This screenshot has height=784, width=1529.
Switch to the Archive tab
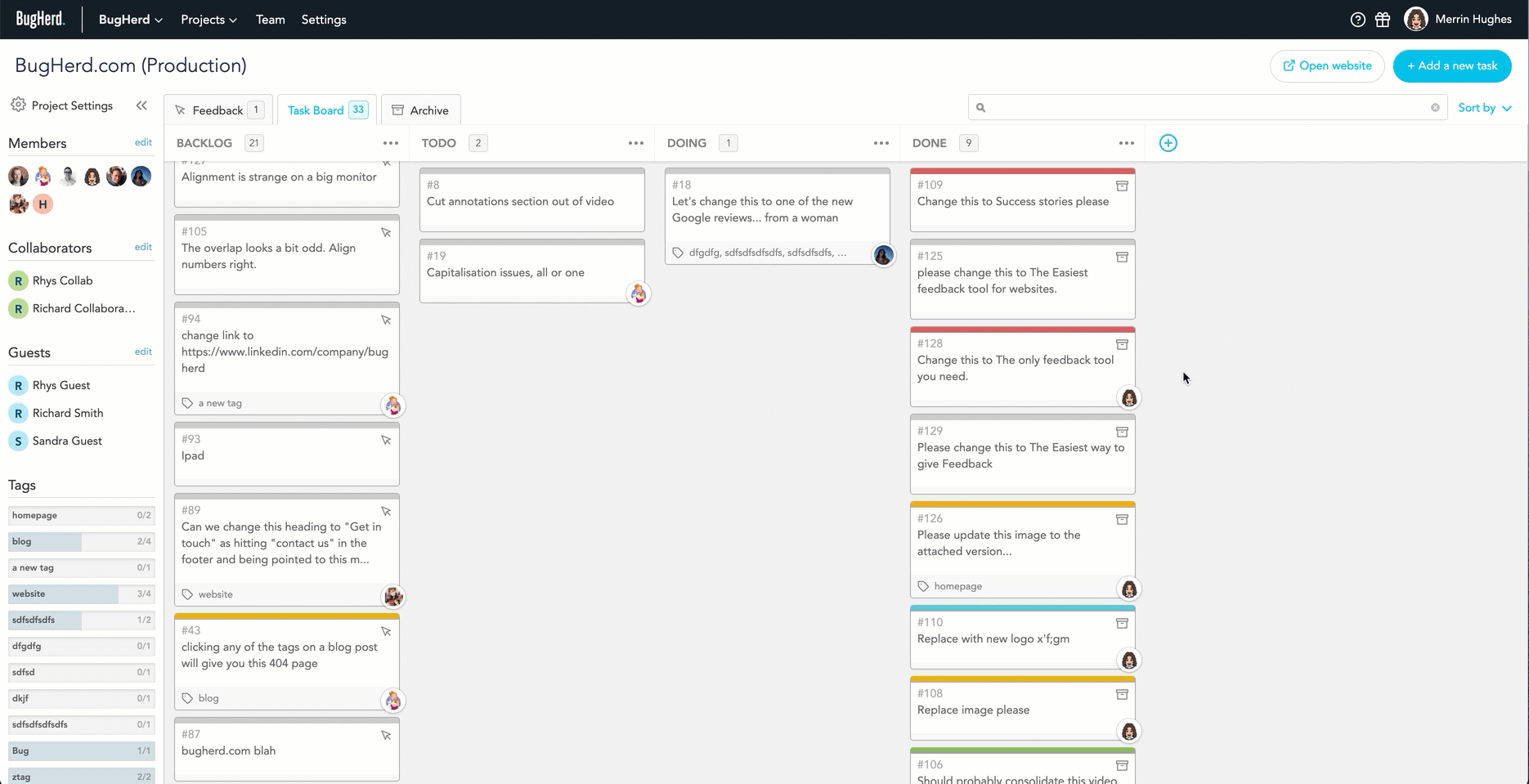420,110
